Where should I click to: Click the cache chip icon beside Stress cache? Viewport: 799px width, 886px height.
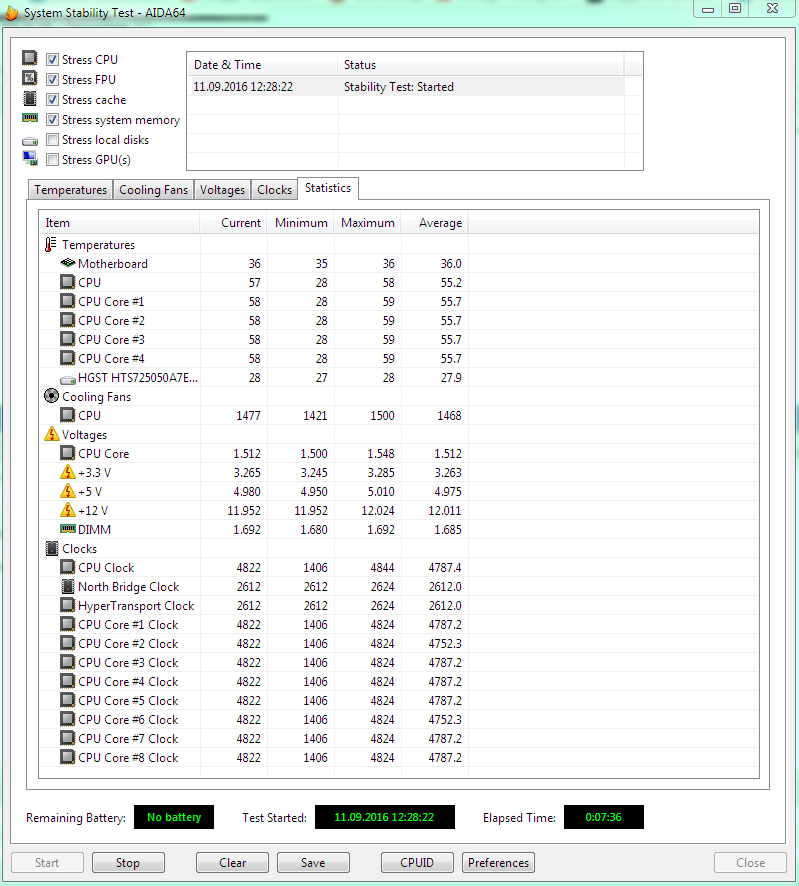(x=30, y=98)
